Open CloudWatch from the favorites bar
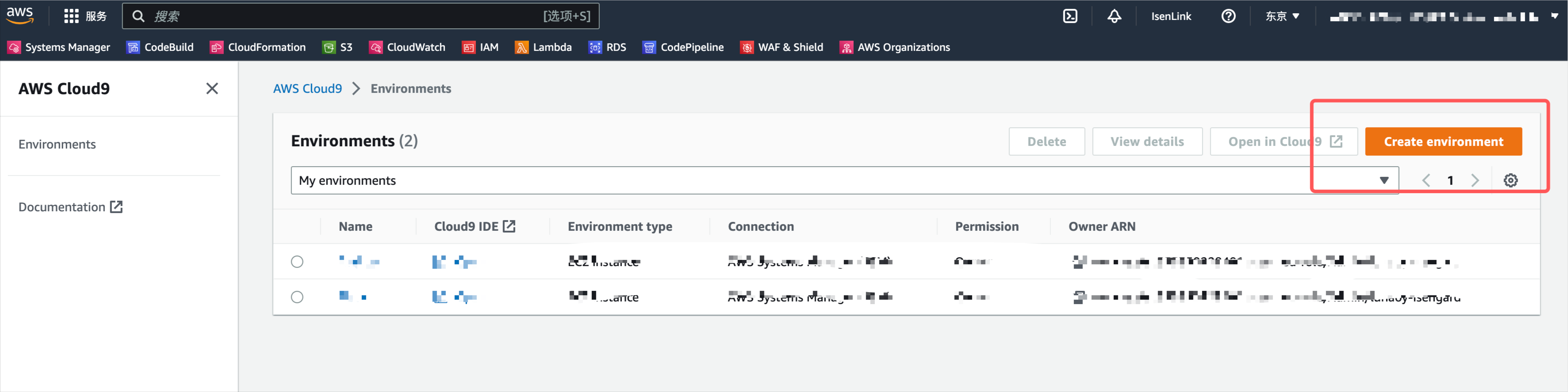Image resolution: width=1568 pixels, height=392 pixels. coord(406,47)
